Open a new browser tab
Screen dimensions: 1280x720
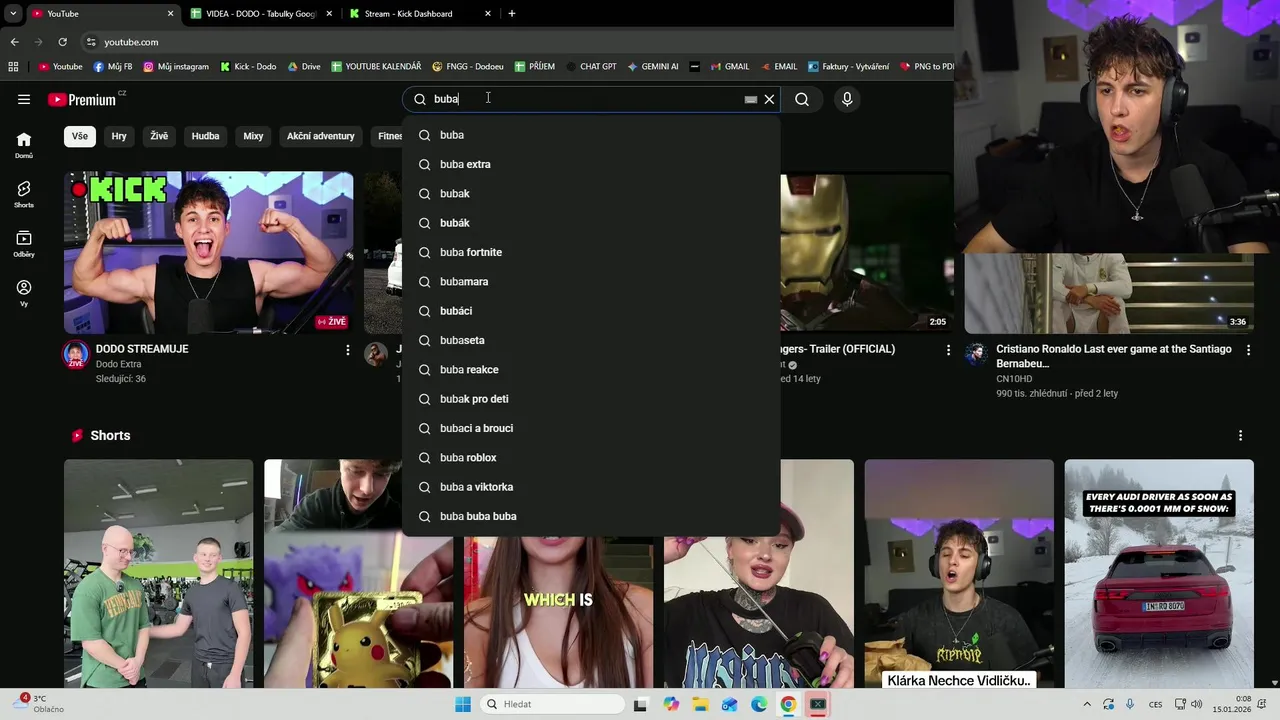pyautogui.click(x=512, y=14)
